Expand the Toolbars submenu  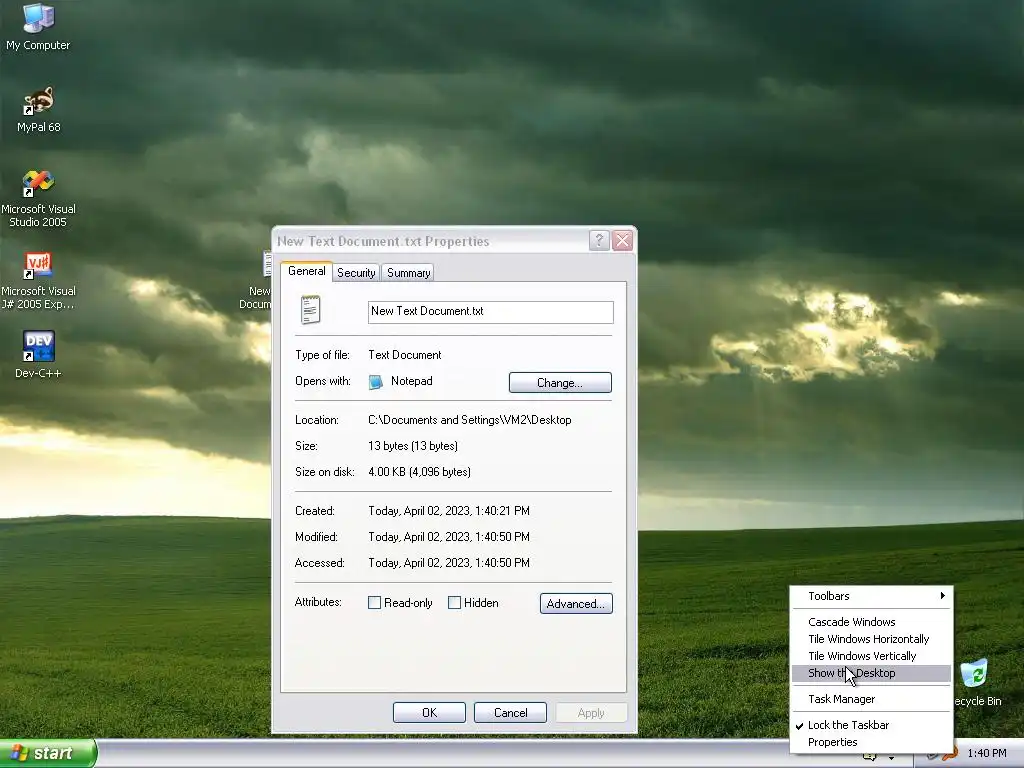(x=871, y=596)
